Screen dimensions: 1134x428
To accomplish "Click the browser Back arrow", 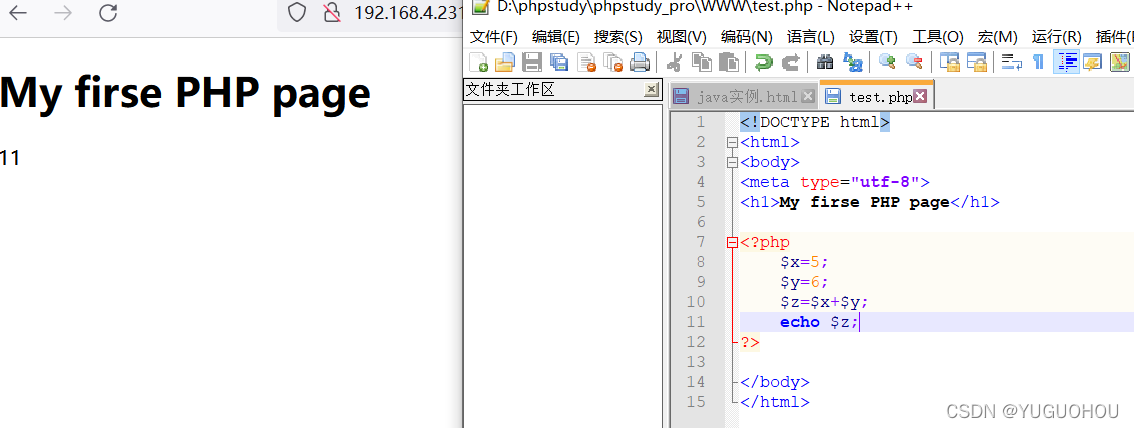I will tap(18, 12).
